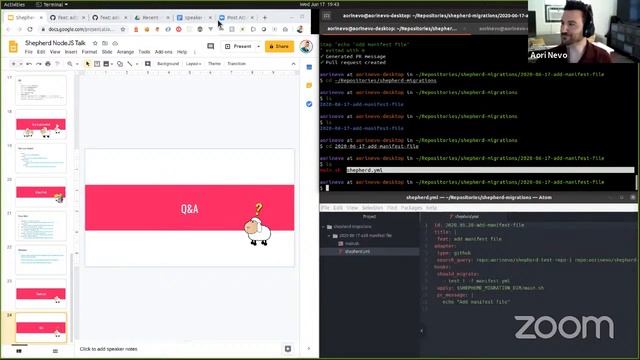The image size is (640, 360).
Task: Open the Layout dropdown
Action: [x=193, y=64]
